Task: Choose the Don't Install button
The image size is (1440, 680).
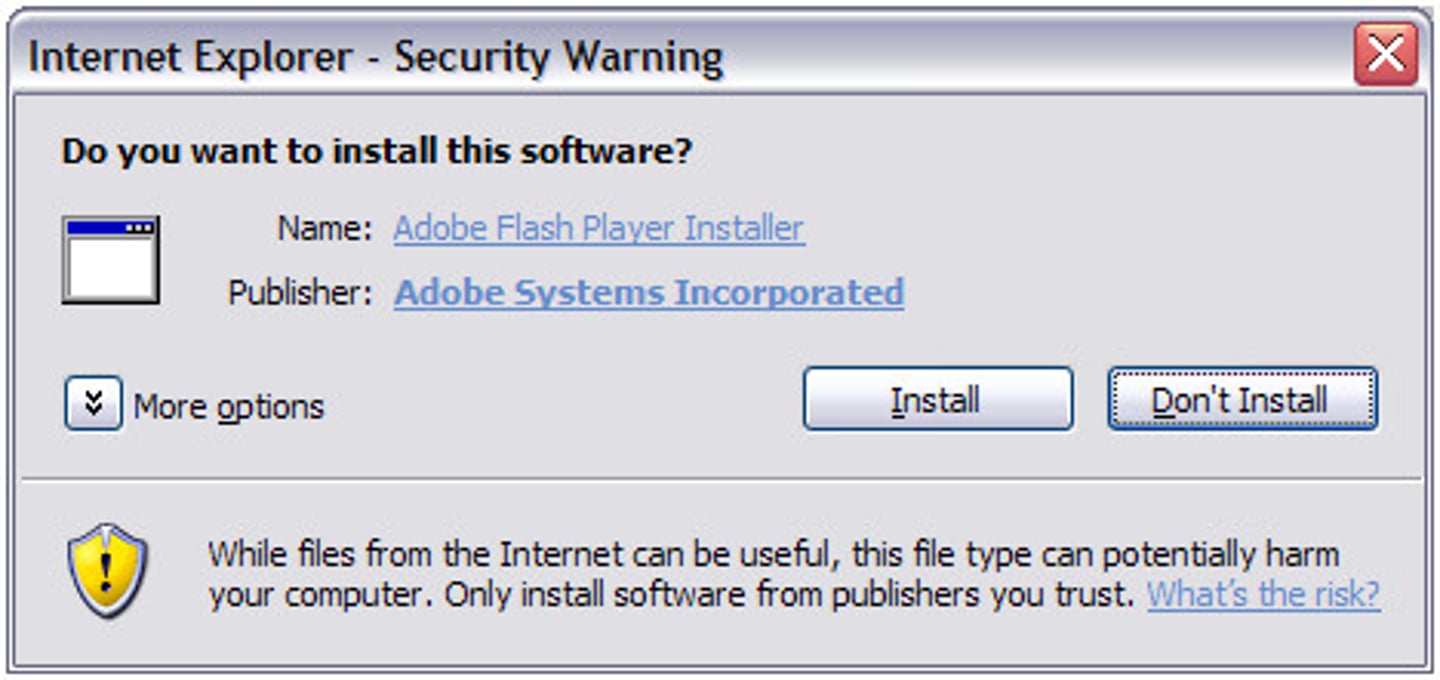Action: (x=1241, y=400)
